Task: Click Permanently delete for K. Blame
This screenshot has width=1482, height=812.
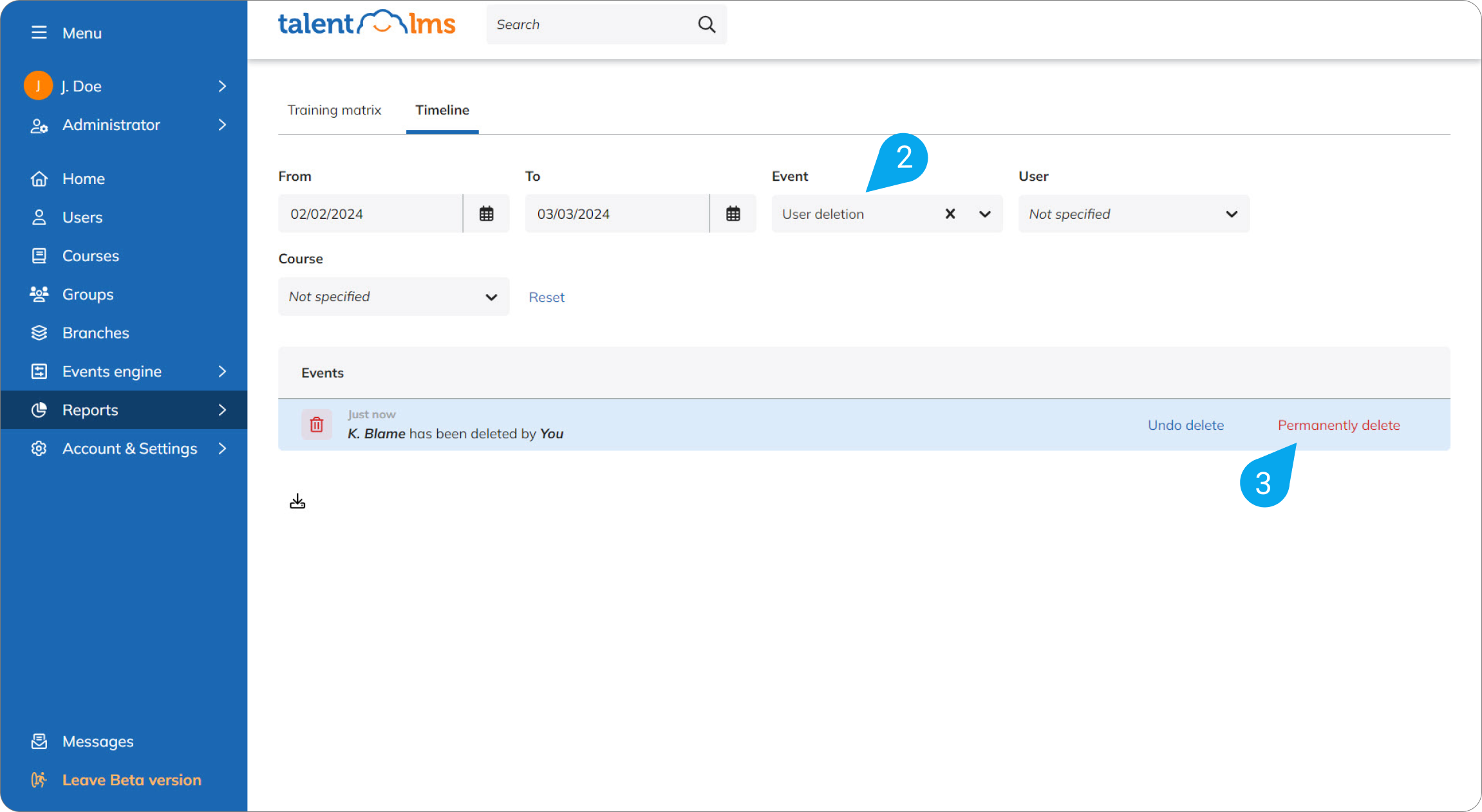Action: pyautogui.click(x=1338, y=425)
